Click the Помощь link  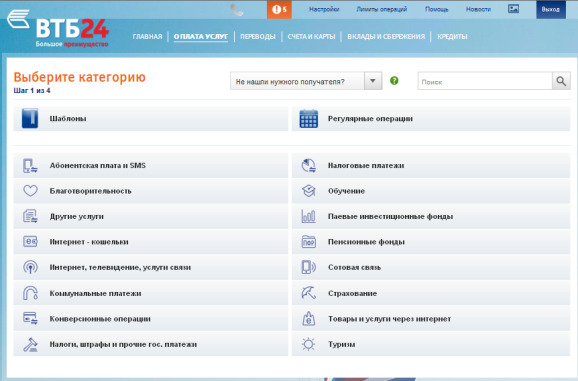[436, 9]
